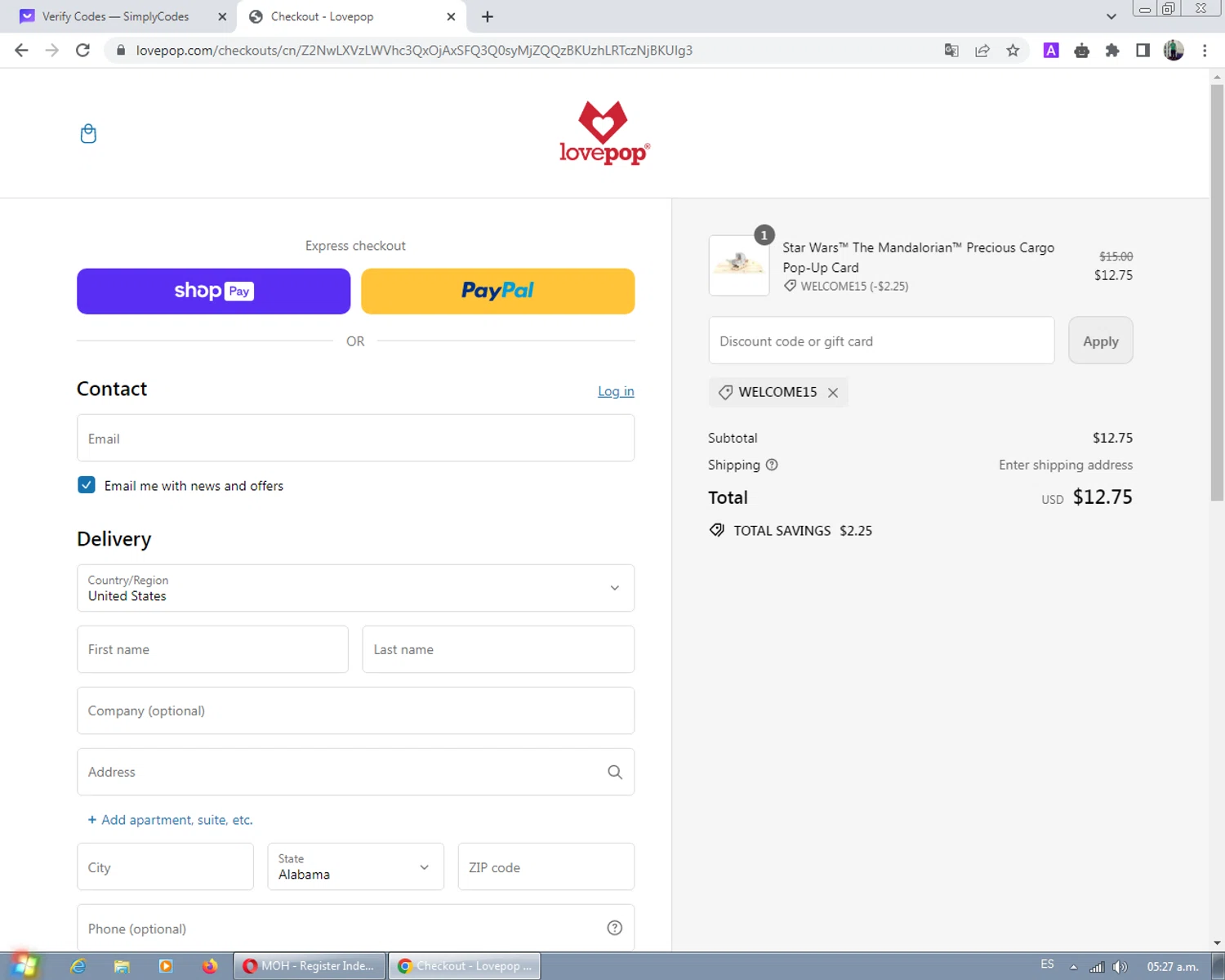
Task: Open the Extensions puzzle menu
Action: [1112, 51]
